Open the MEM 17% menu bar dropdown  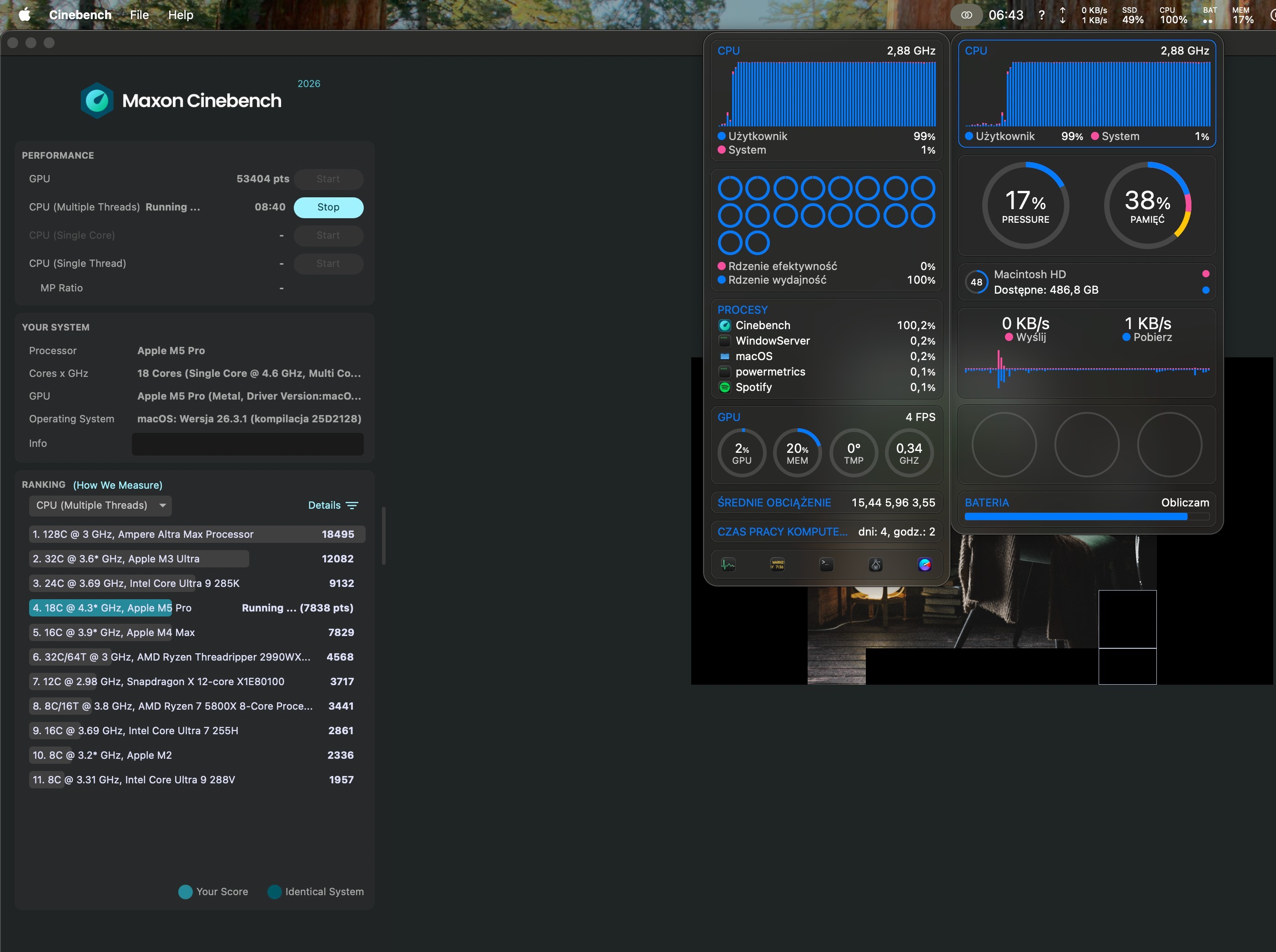pos(1242,15)
